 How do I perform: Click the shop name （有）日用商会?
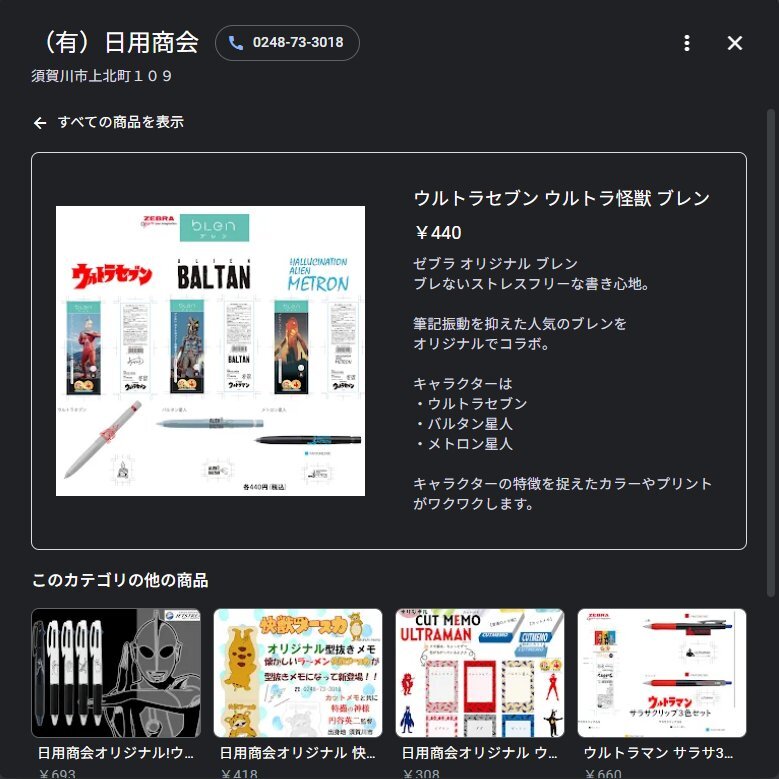pyautogui.click(x=117, y=42)
